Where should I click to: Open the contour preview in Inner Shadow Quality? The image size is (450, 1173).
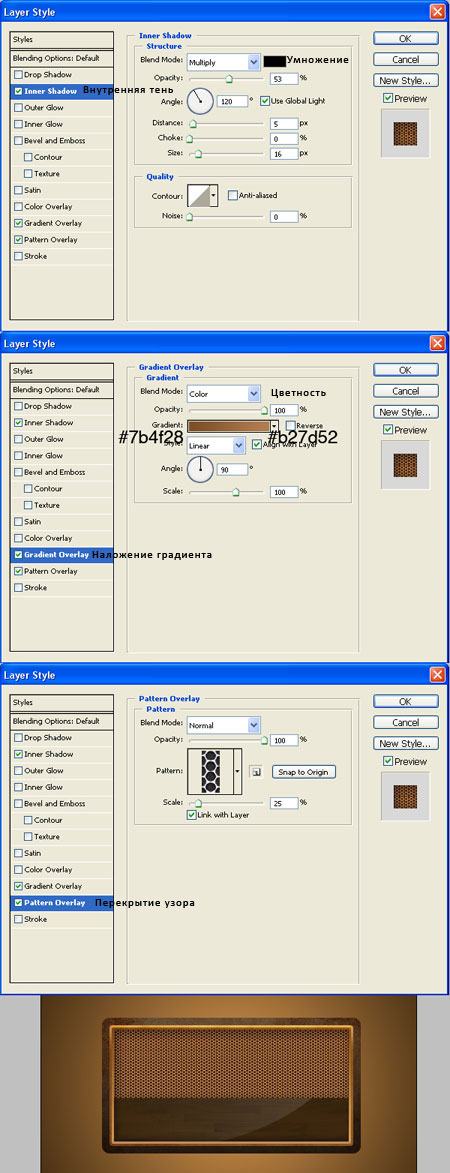pyautogui.click(x=198, y=196)
